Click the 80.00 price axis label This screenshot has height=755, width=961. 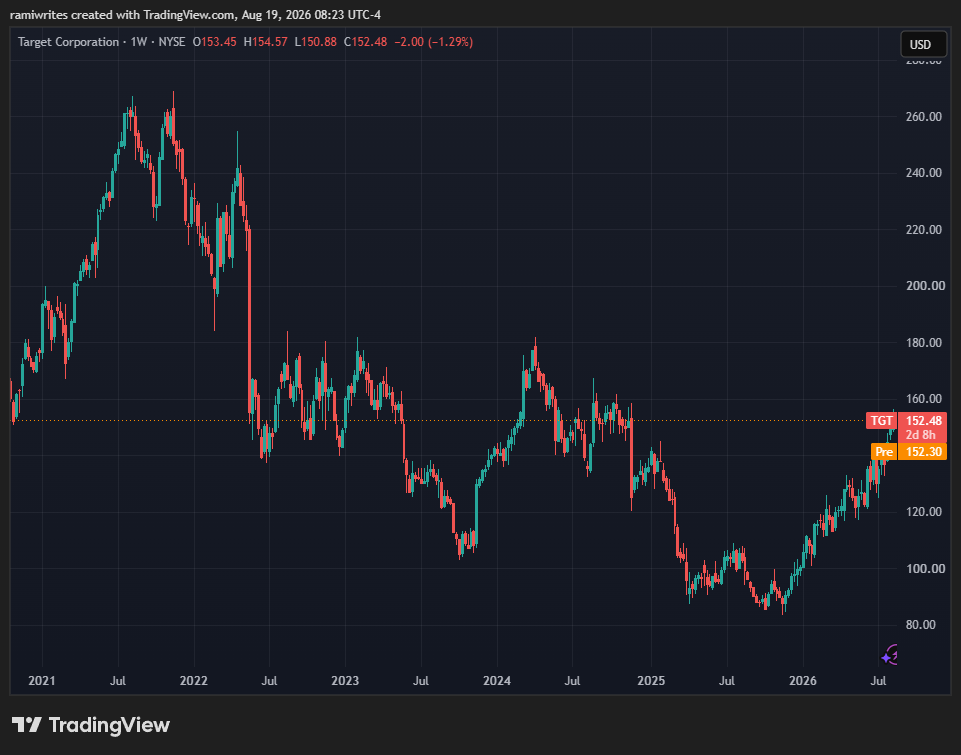pyautogui.click(x=921, y=625)
